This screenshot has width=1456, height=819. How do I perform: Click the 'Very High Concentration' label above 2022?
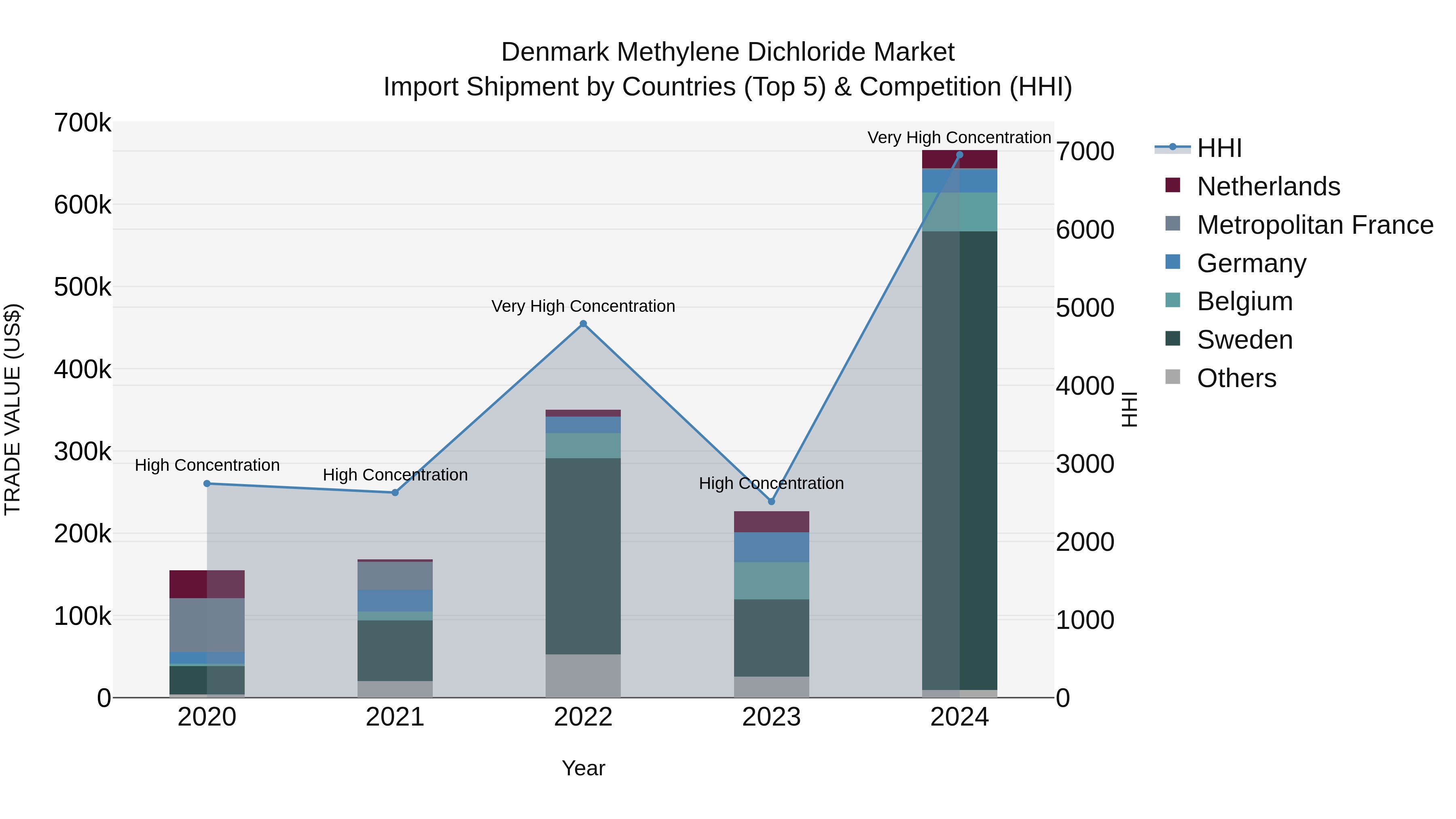583,306
